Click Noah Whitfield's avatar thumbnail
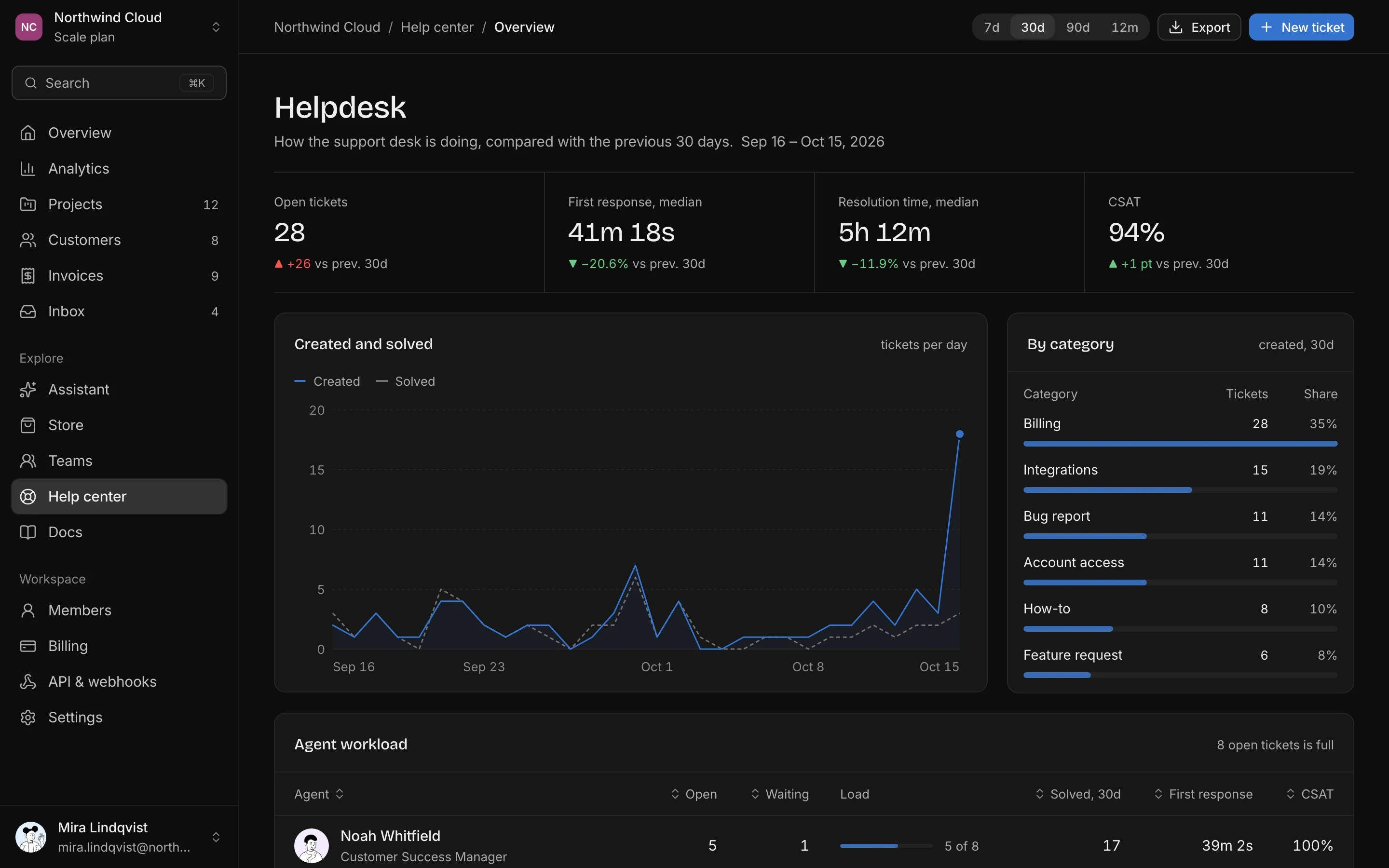 tap(311, 846)
